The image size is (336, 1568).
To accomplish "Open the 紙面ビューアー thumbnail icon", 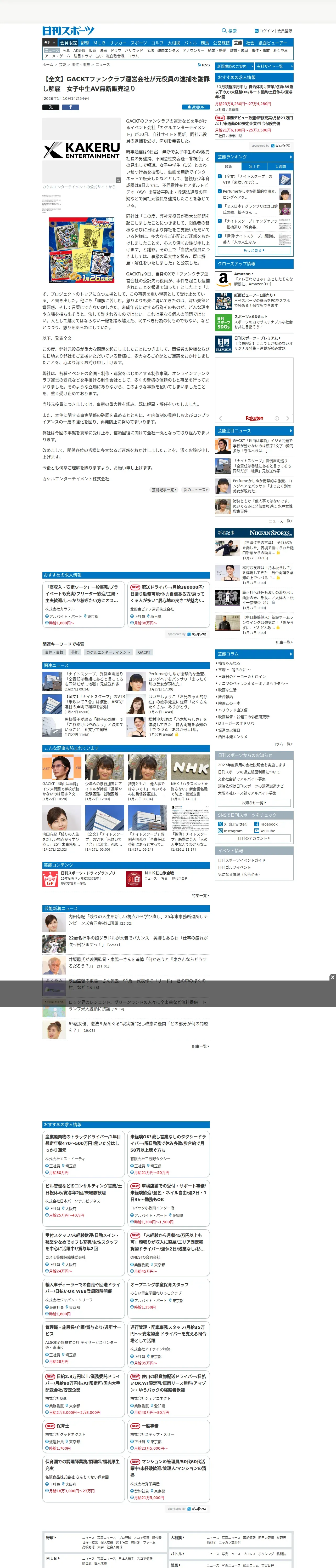I will coord(223,301).
